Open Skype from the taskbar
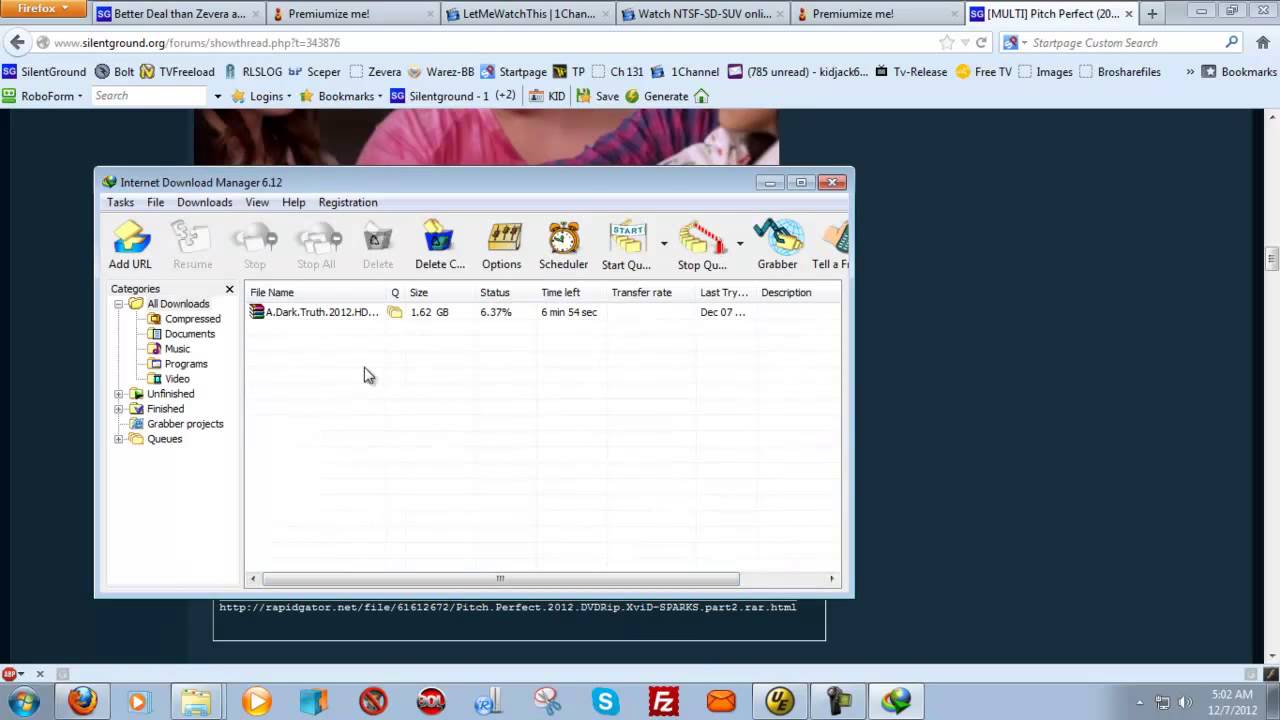The width and height of the screenshot is (1280, 720). tap(605, 701)
